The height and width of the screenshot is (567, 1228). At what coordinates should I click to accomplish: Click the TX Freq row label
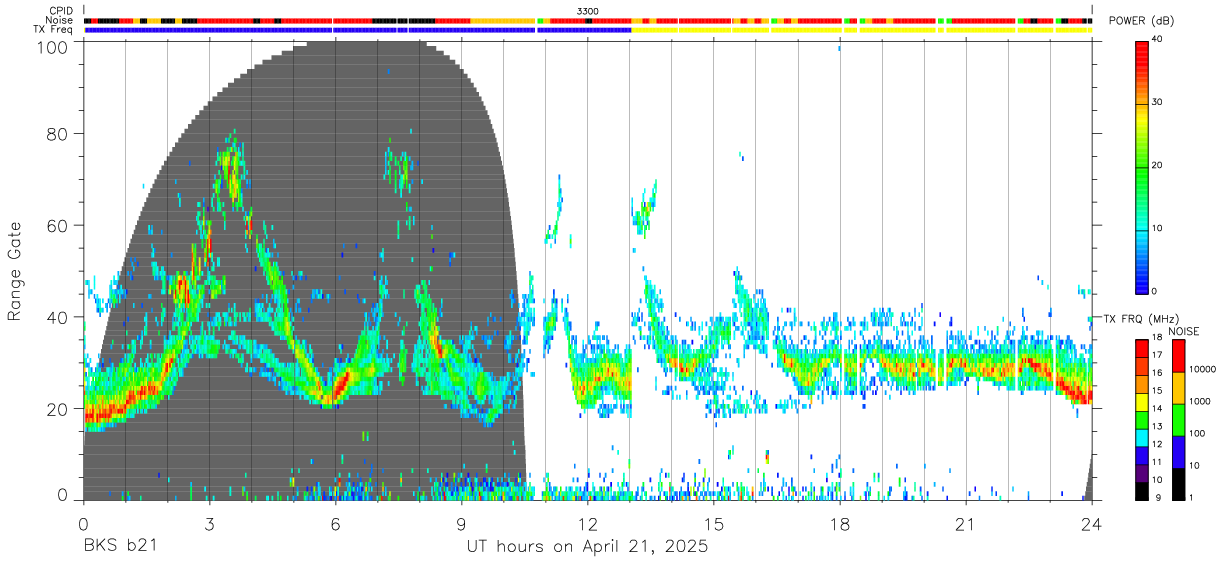[x=54, y=30]
